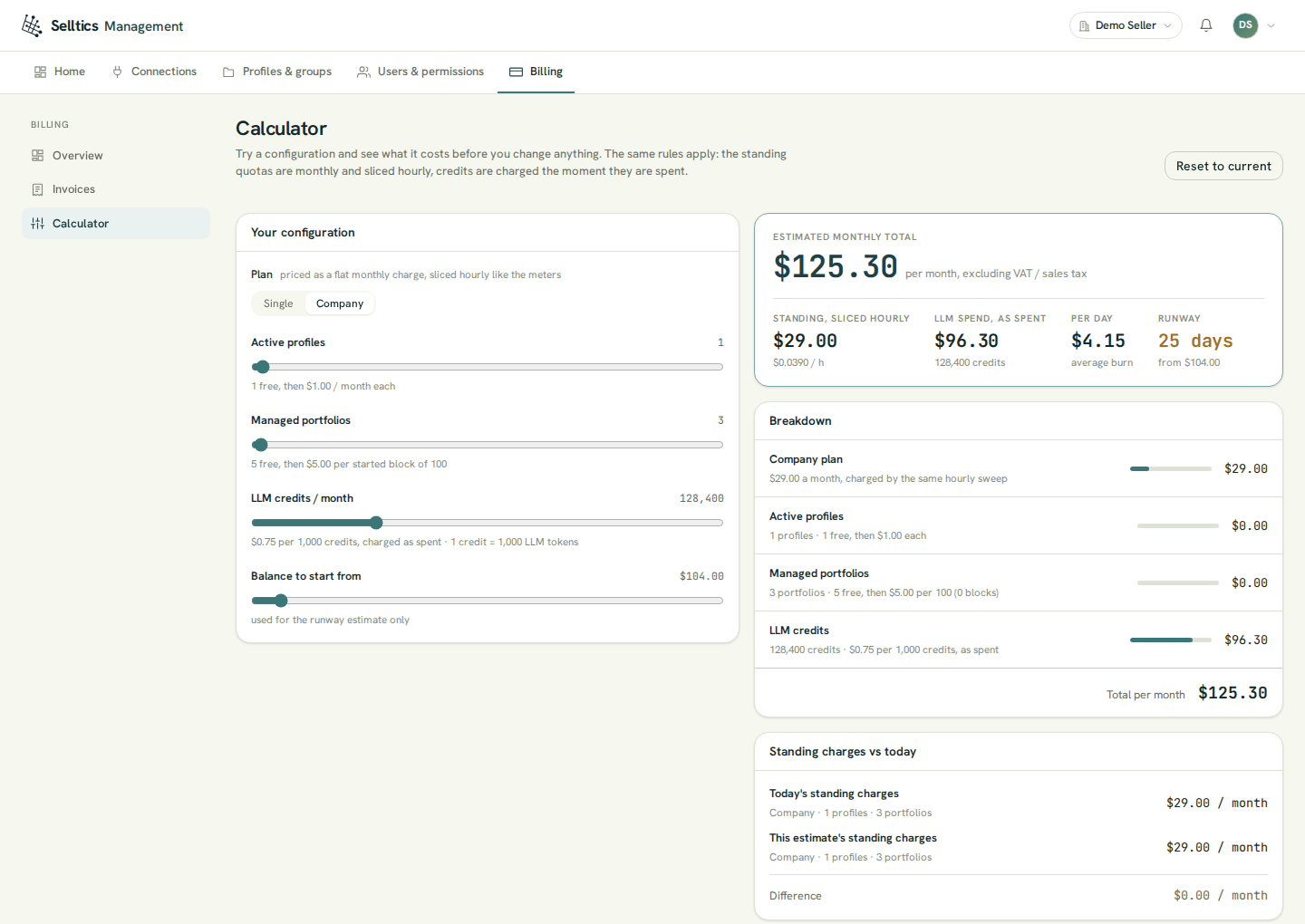Viewport: 1305px width, 924px height.
Task: Select the Single plan option
Action: [x=278, y=303]
